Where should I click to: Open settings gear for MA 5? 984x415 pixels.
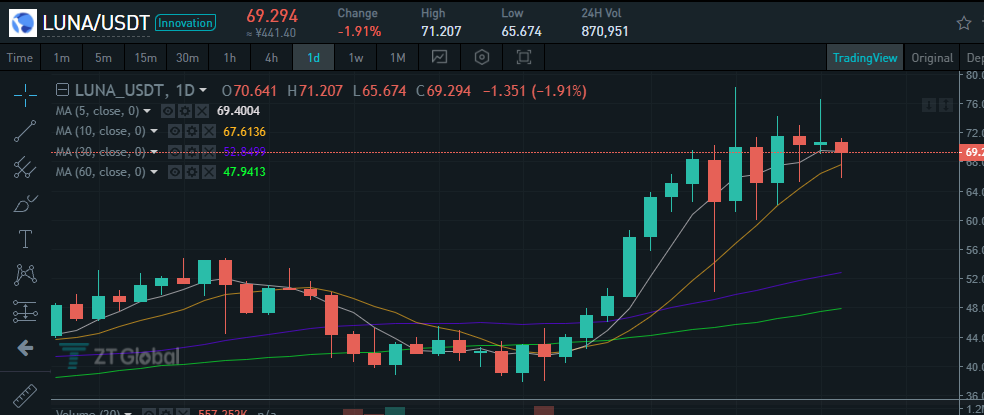coord(184,111)
